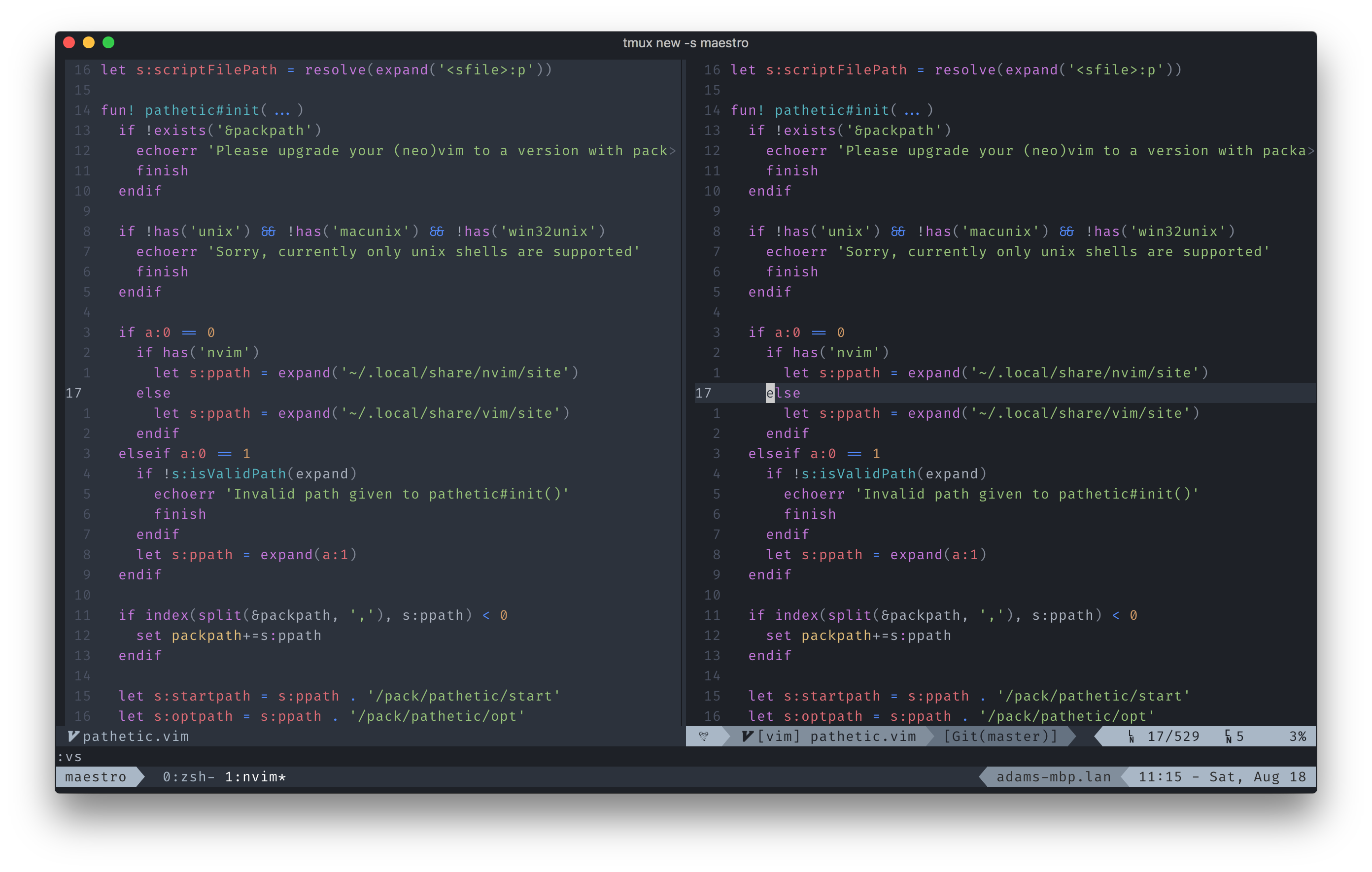This screenshot has height=872, width=1372.
Task: Select tmux window 1:nvim
Action: (255, 777)
